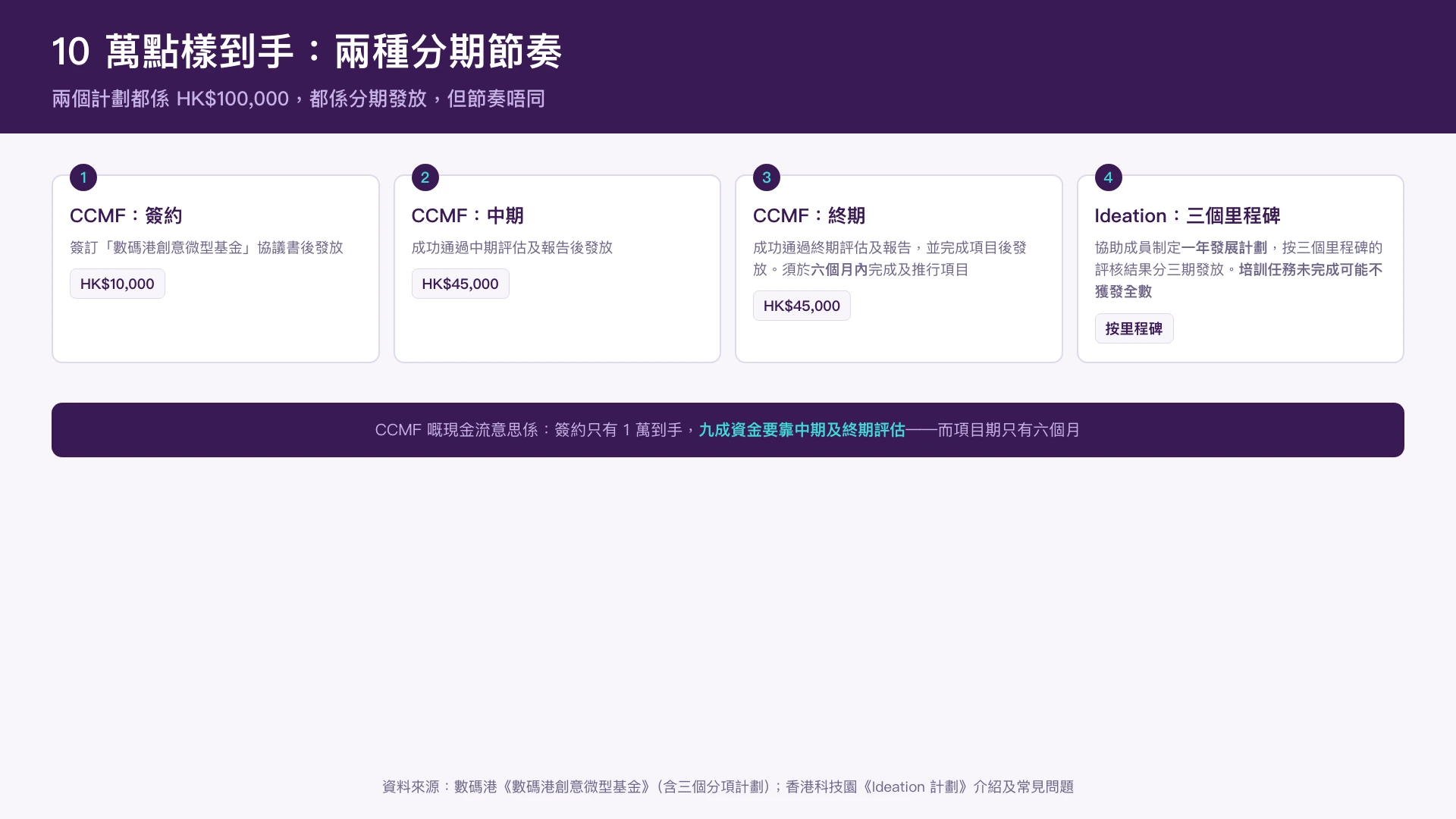
Task: Click the slide title 10 萬點樣到手：兩種分期節奏
Action: (x=306, y=52)
